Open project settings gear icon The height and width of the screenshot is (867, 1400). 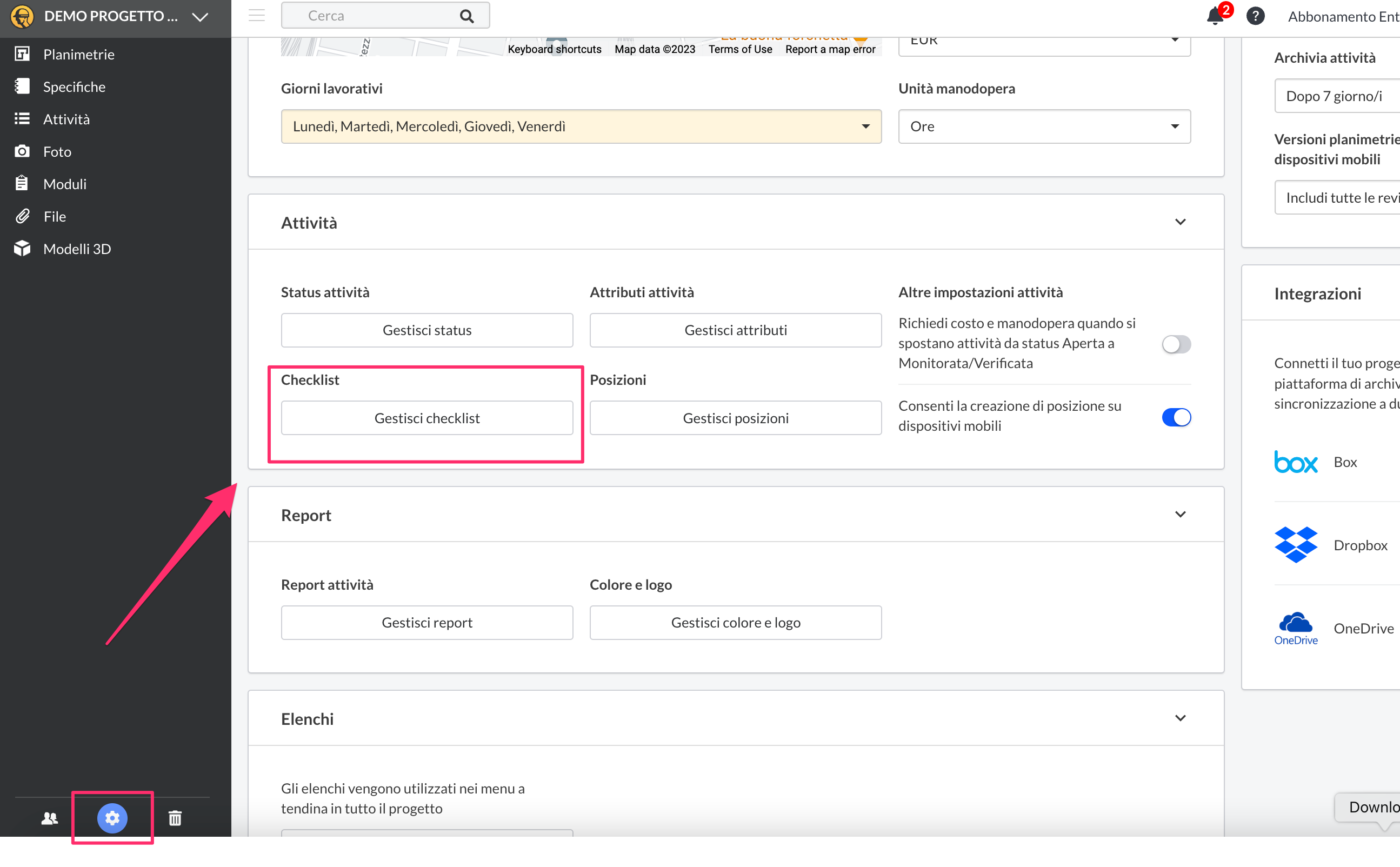click(x=112, y=818)
